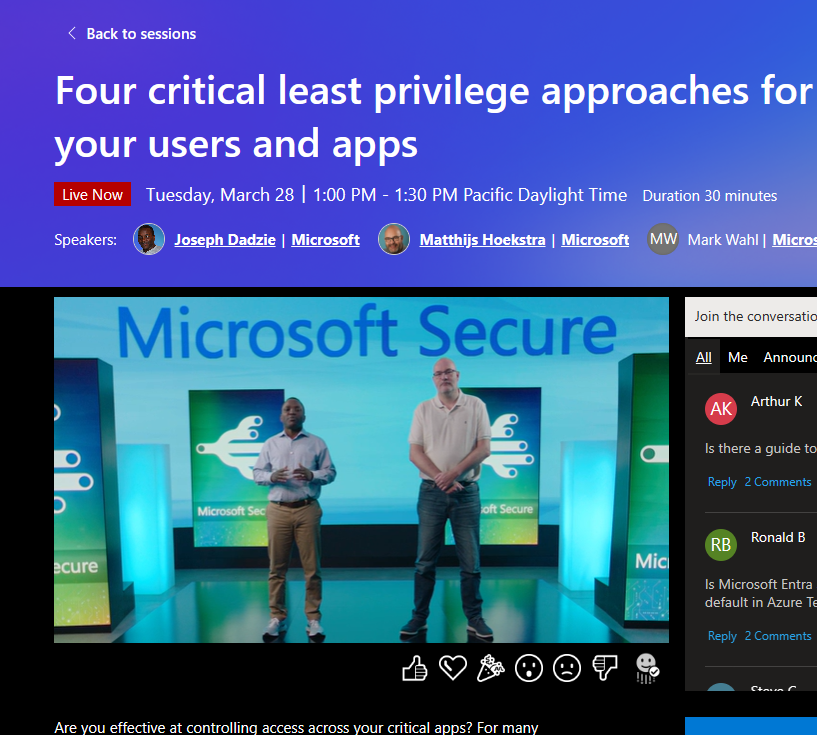Click Matthijs Hoekstra's avatar photo
Viewport: 817px width, 735px height.
click(x=394, y=239)
